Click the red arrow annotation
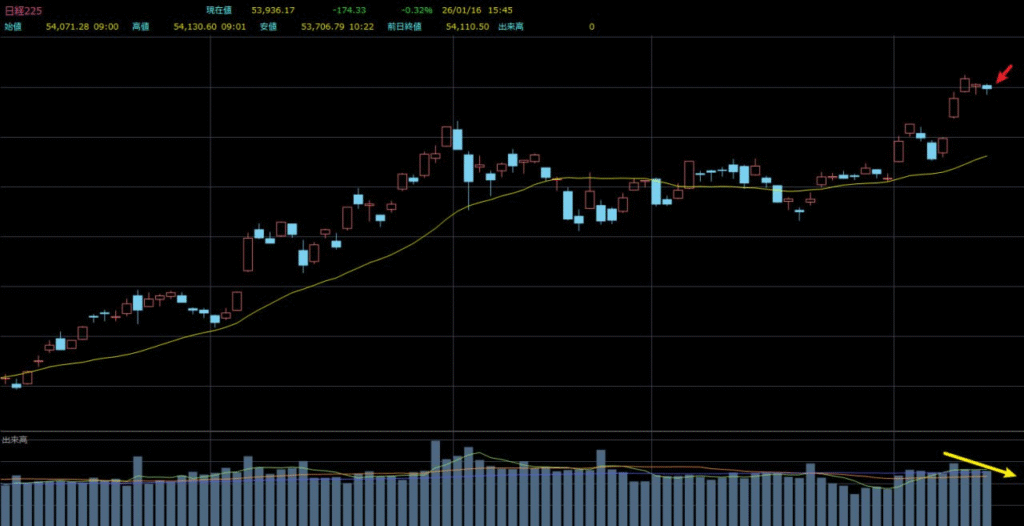 pos(1001,76)
